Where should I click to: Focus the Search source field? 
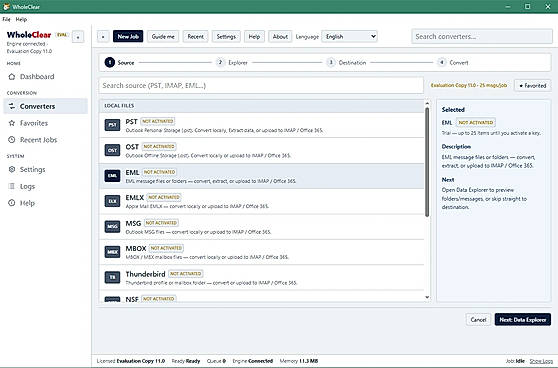261,85
